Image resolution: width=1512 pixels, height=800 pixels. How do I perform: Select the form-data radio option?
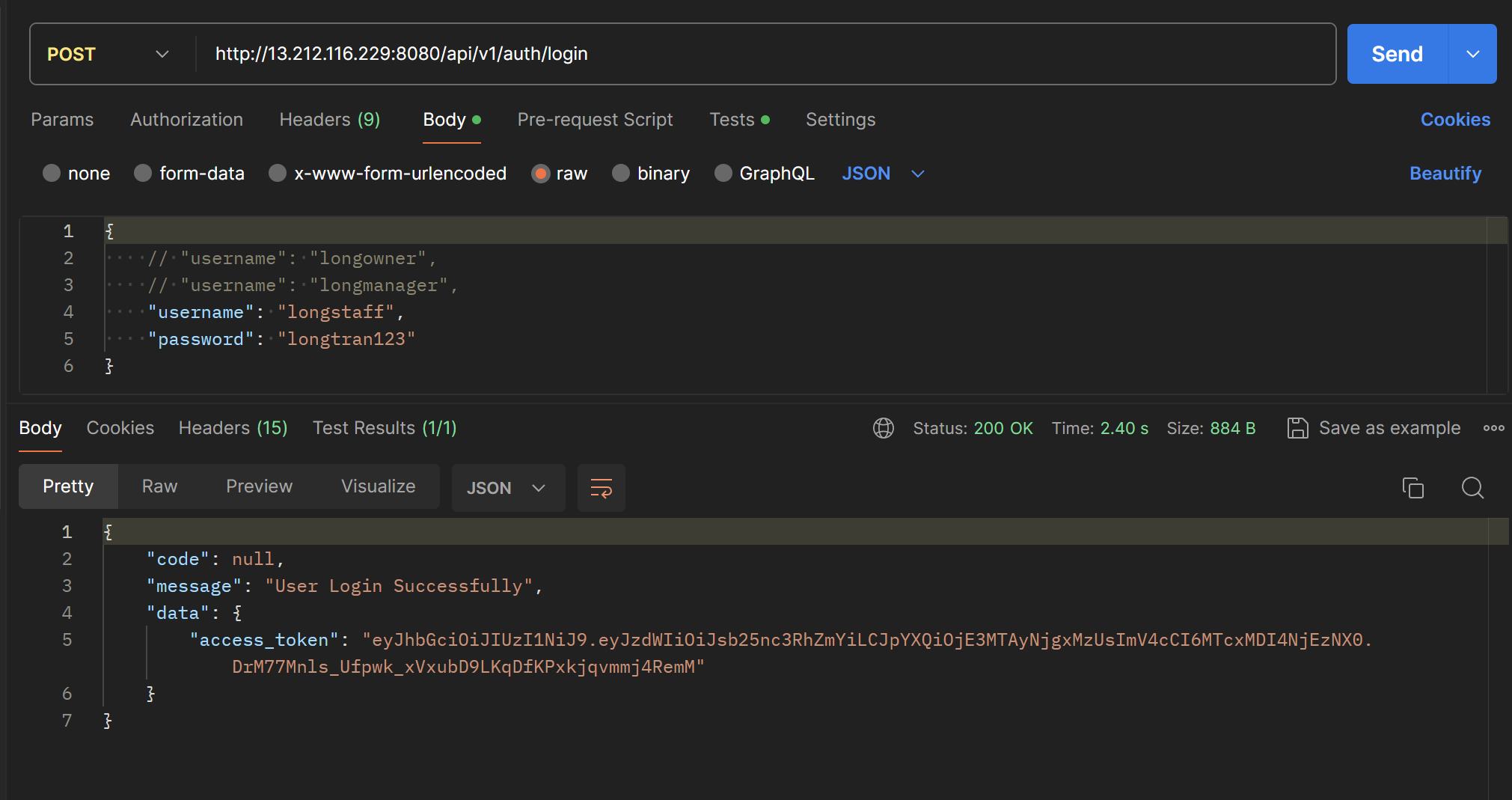click(143, 173)
